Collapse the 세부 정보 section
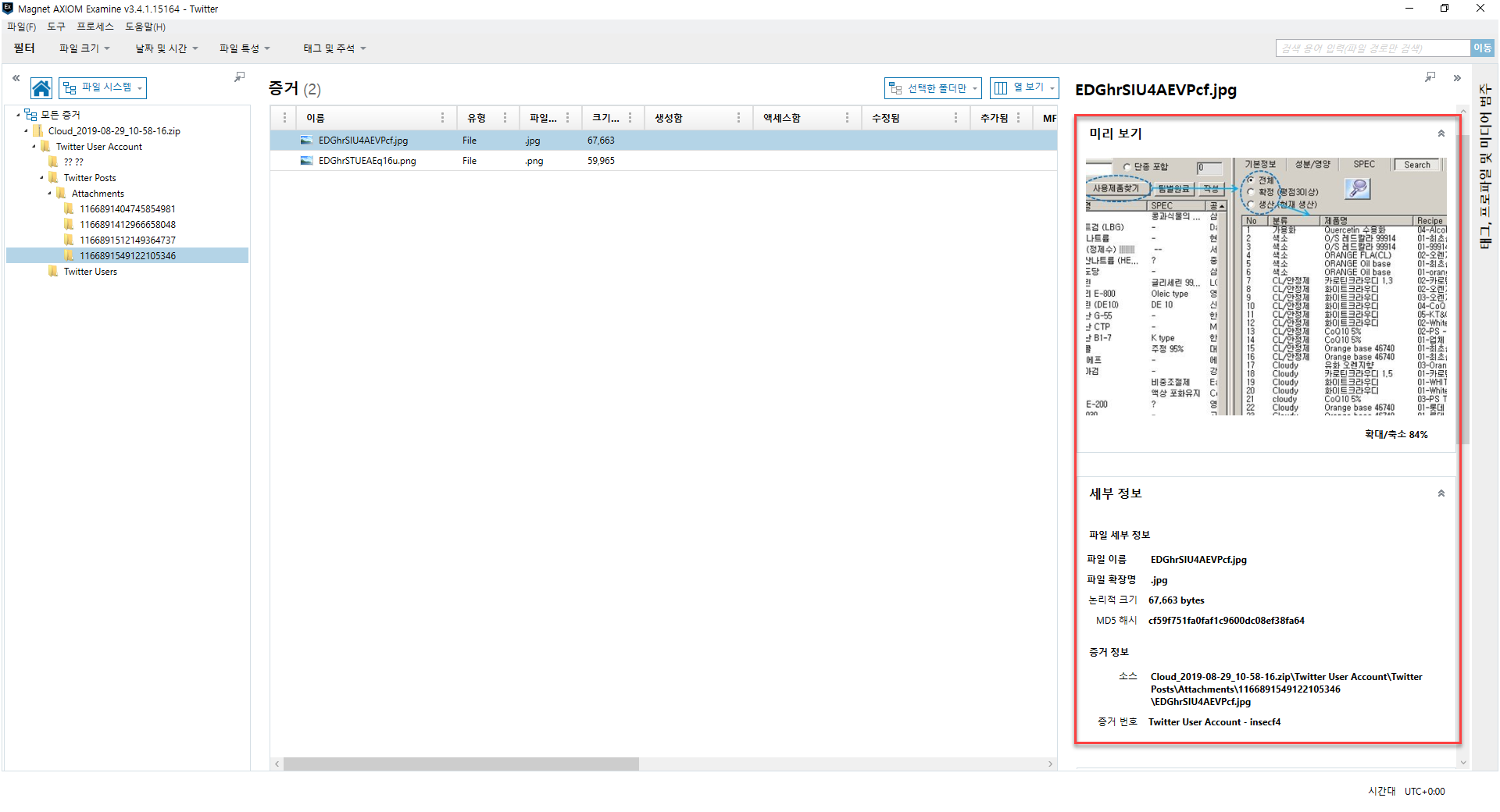Screen dimensions: 1500x812 1441,493
